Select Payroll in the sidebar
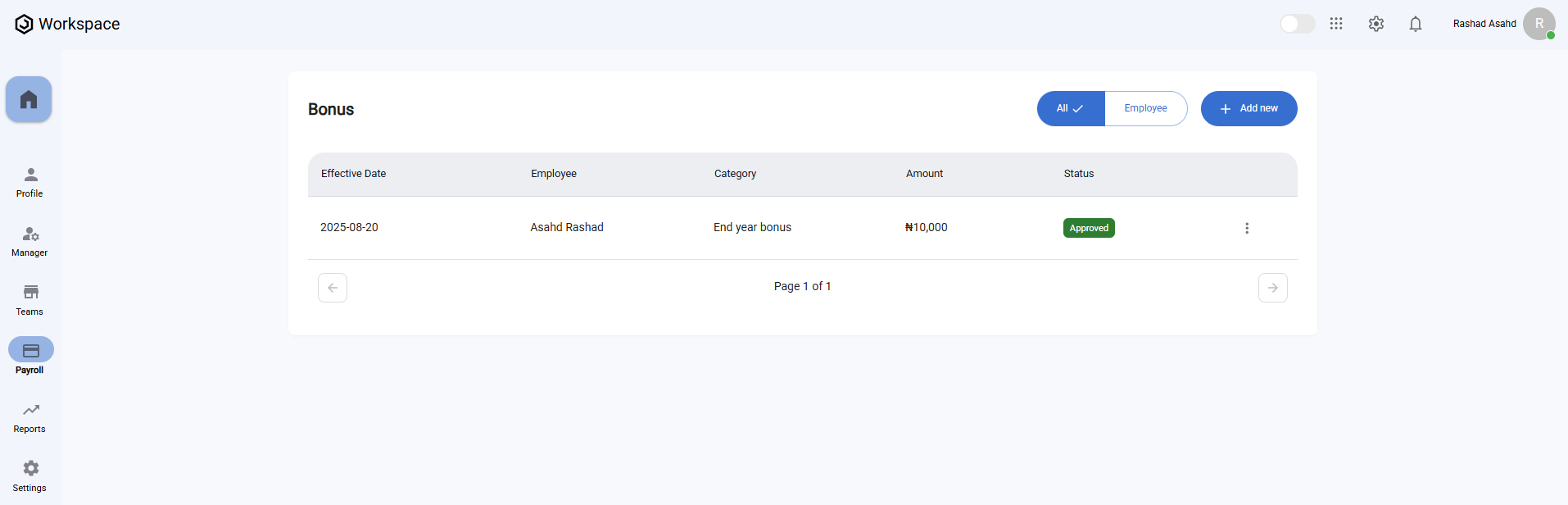This screenshot has height=505, width=1568. pyautogui.click(x=30, y=357)
